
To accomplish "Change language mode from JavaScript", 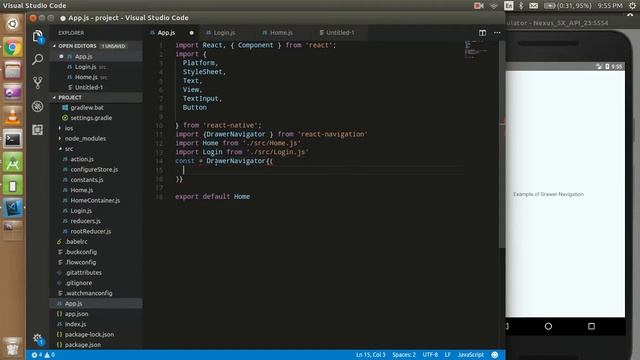I will click(x=471, y=355).
